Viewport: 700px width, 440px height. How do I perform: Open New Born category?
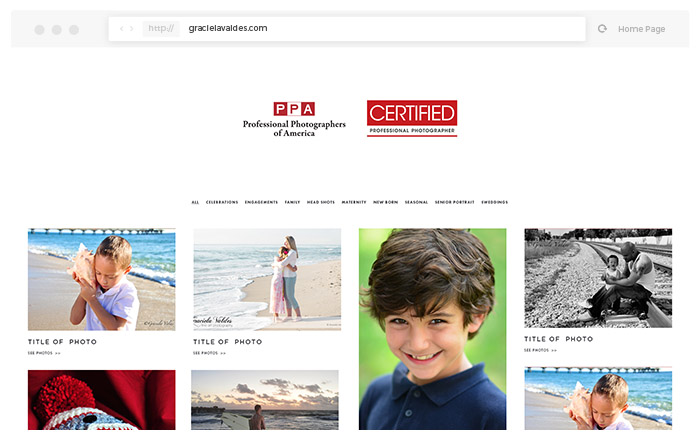pos(385,202)
